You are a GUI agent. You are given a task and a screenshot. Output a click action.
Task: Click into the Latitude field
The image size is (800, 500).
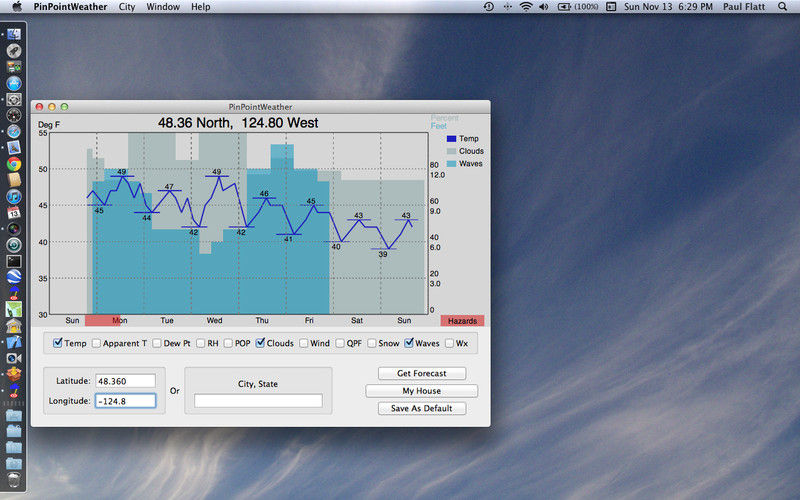126,381
